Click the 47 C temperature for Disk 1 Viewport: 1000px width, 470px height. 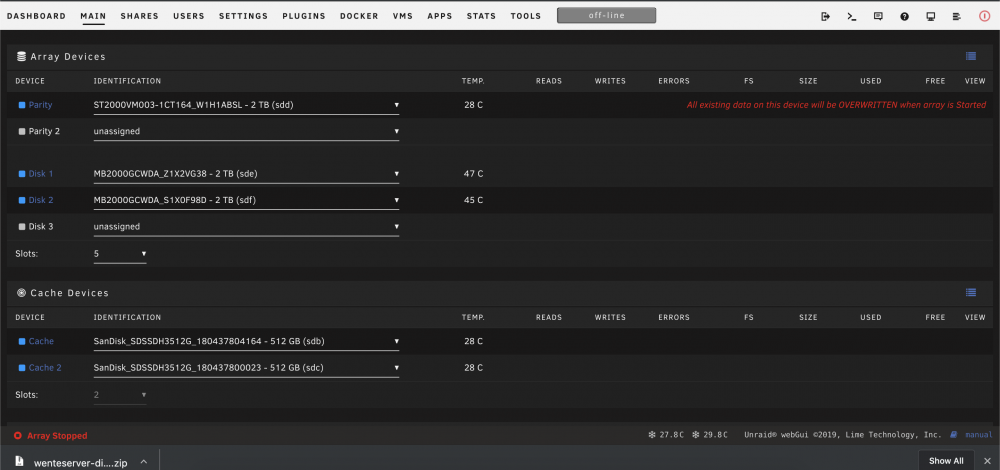click(x=473, y=173)
